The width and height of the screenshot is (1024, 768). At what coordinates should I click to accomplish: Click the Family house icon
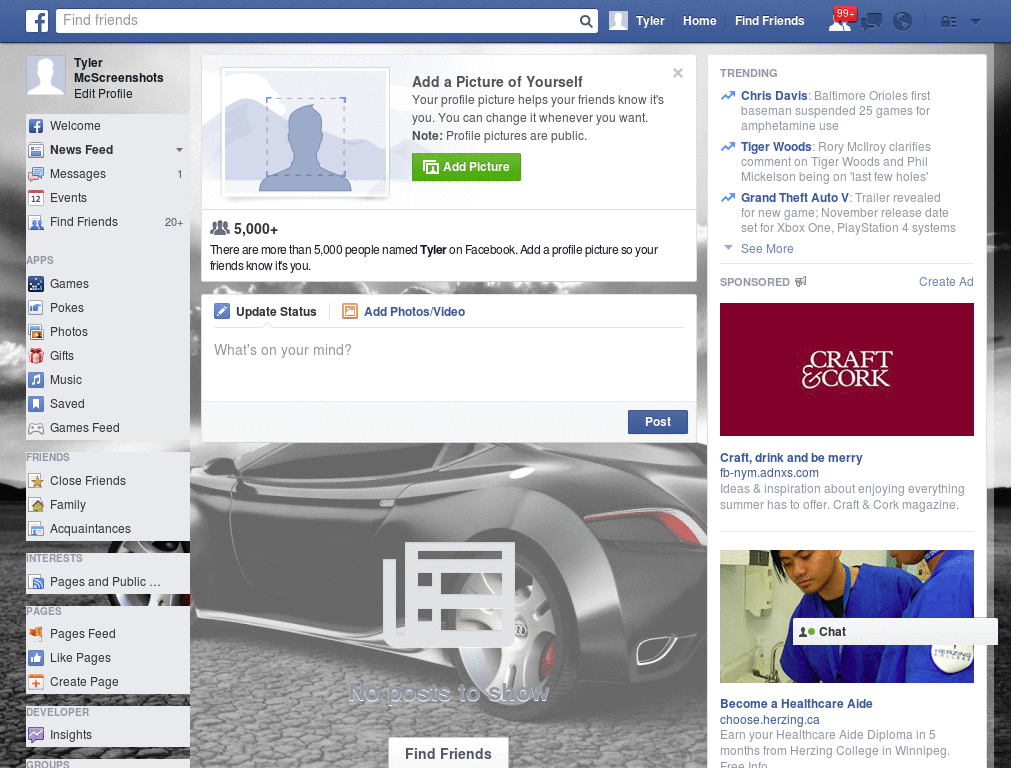pos(36,505)
